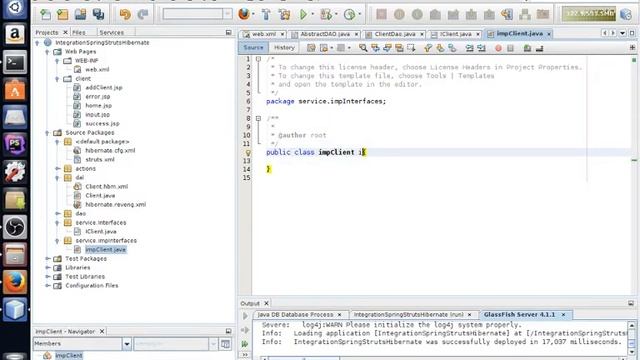Collapse the WEB-INF folder node
Screen dimensions: 640x360
click(x=57, y=61)
